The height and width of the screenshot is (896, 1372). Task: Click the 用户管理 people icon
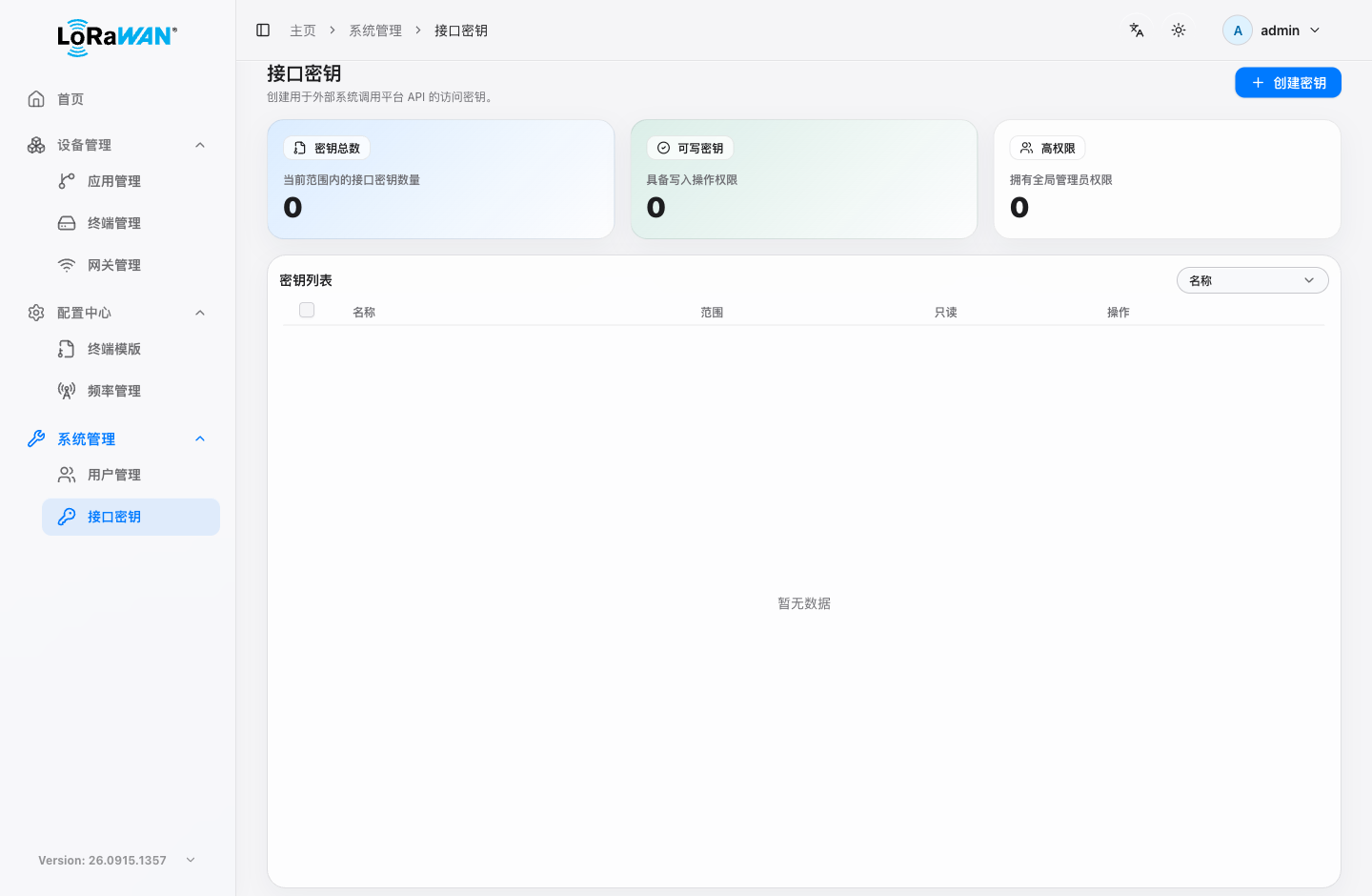(67, 475)
